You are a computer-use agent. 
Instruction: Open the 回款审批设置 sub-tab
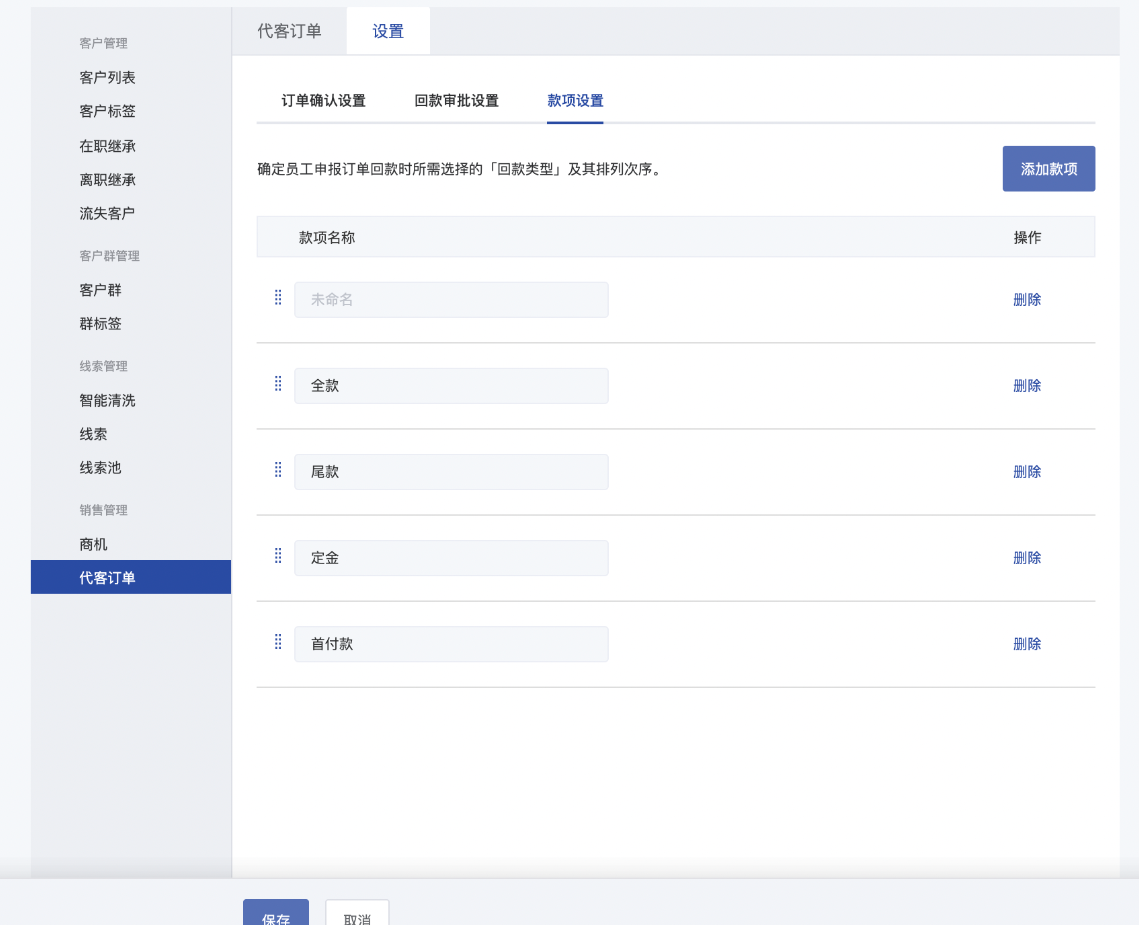[456, 101]
